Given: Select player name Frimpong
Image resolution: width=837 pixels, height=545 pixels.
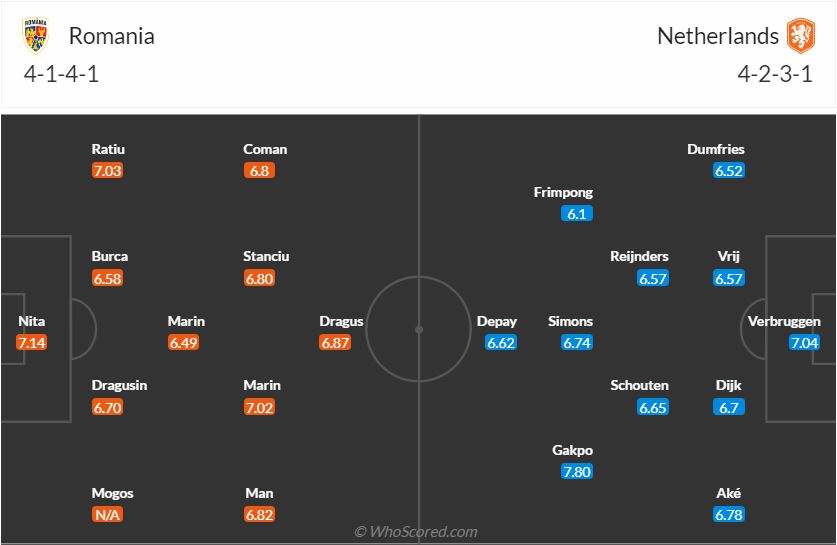Looking at the screenshot, I should coord(563,192).
